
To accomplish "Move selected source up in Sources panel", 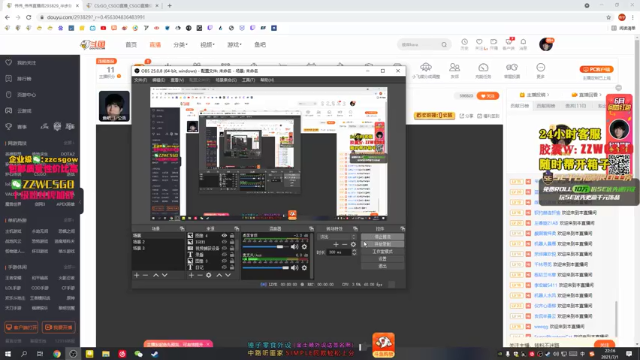I will point(219,275).
